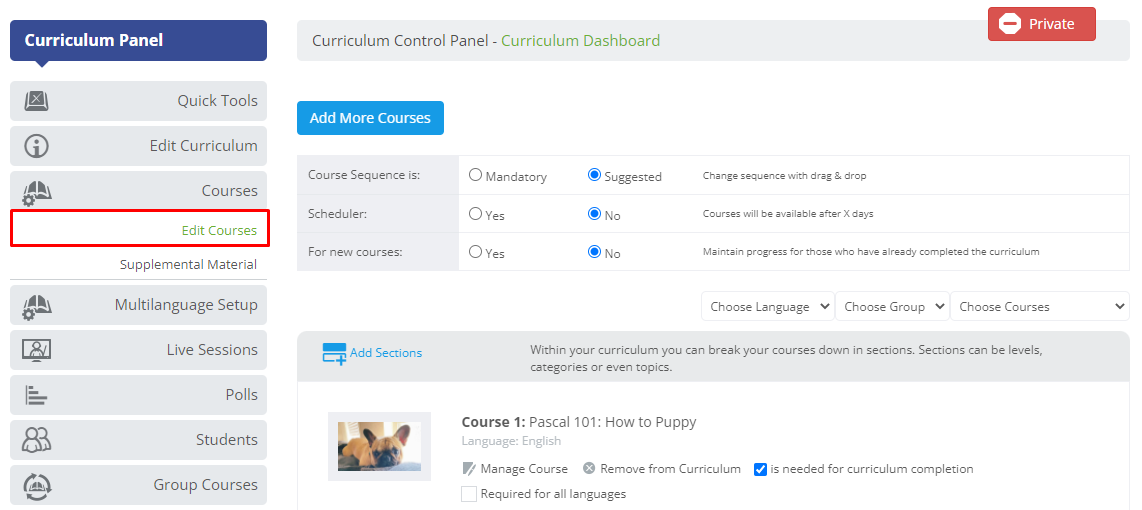
Task: Click the Live Sessions monitor icon
Action: tap(36, 350)
